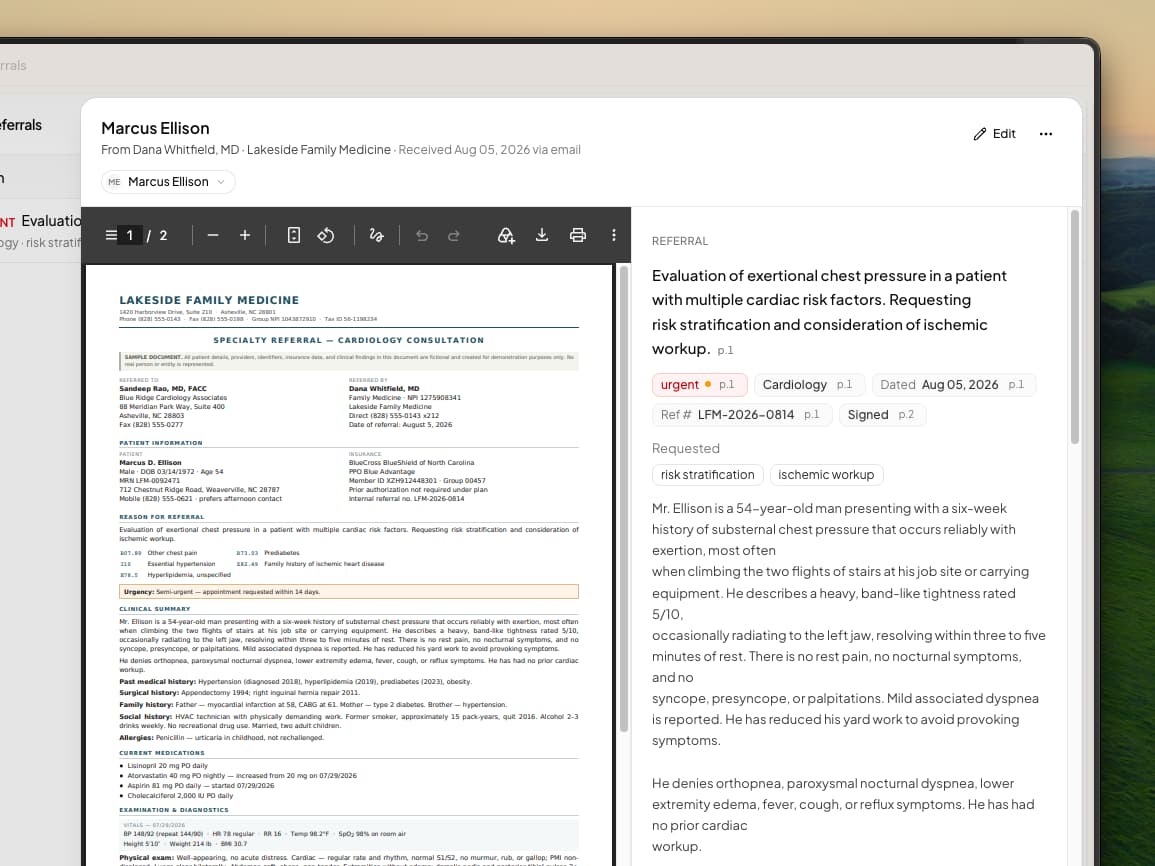This screenshot has width=1155, height=866.
Task: Open the three-dot menu beside Edit
Action: coord(1046,133)
